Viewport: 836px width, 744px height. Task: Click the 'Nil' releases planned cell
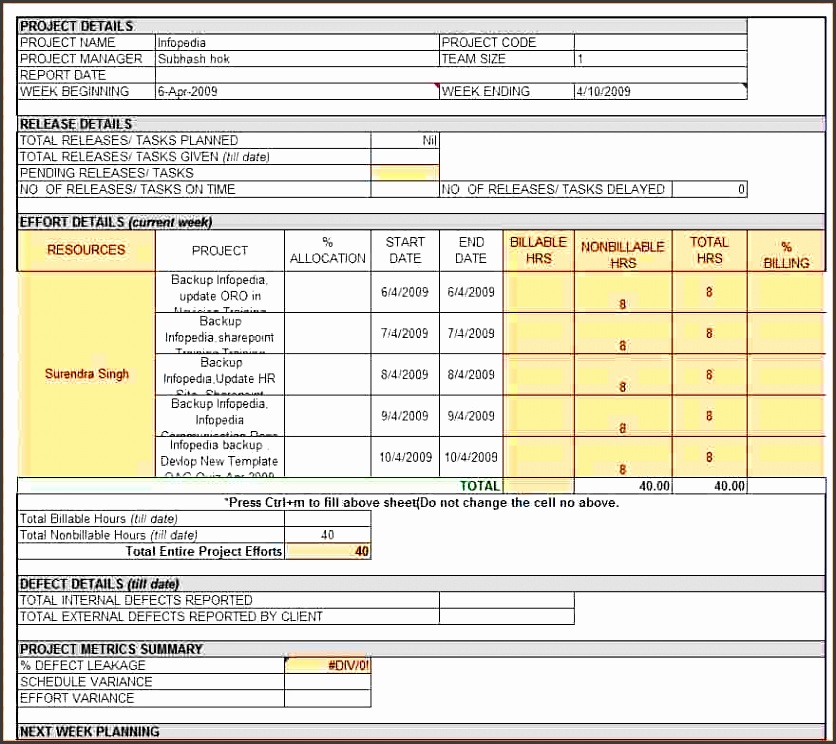coord(405,140)
